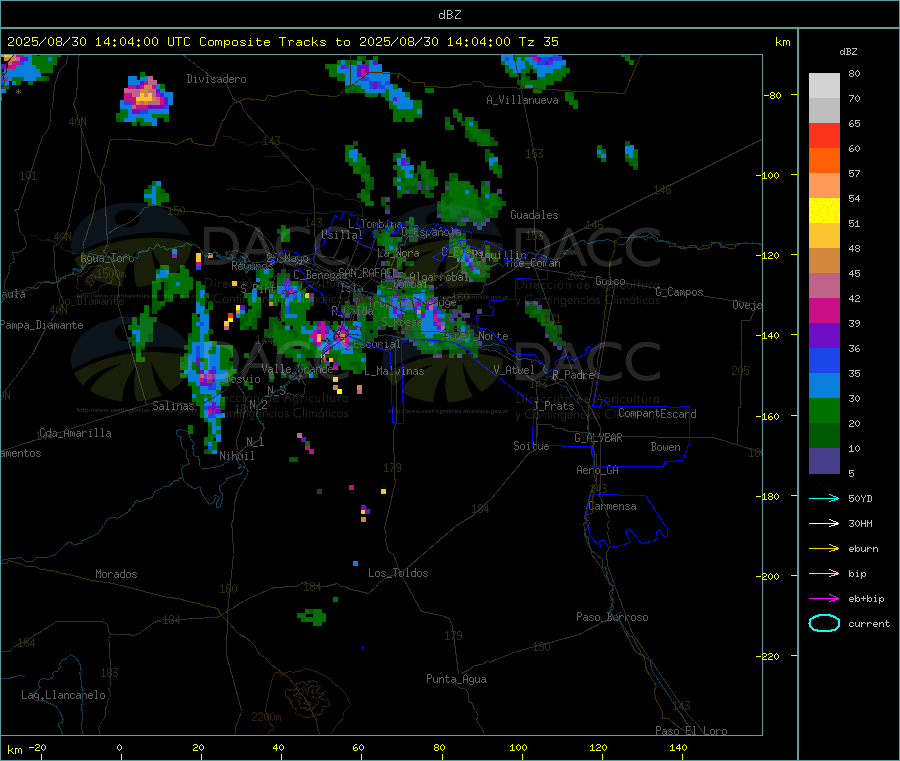Image resolution: width=900 pixels, height=761 pixels.
Task: Click the 'Soitue' place label
Action: 531,446
